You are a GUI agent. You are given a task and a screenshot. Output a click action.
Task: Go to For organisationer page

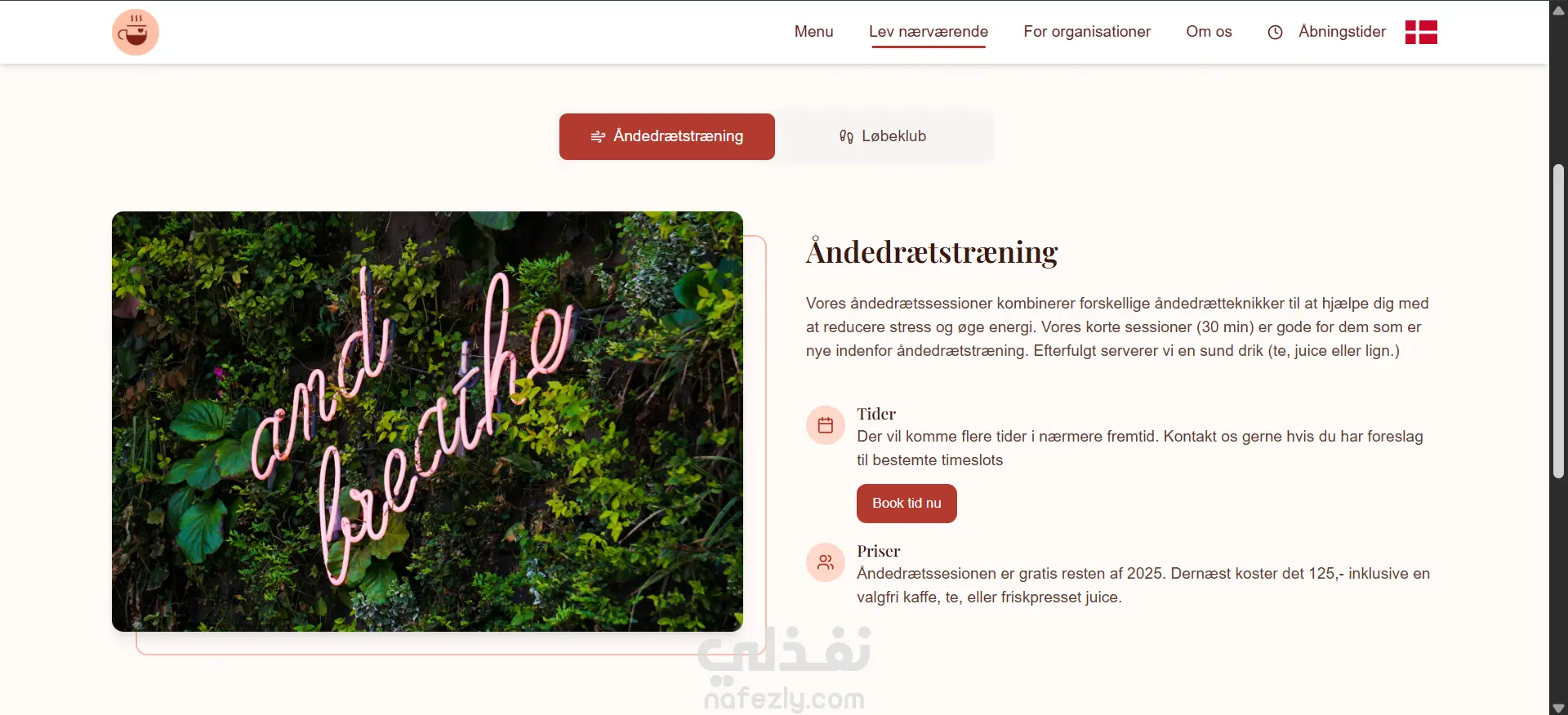coord(1087,32)
